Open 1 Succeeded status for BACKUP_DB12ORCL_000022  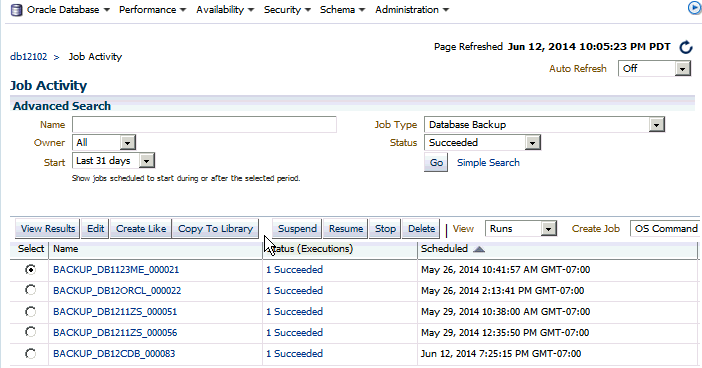(294, 291)
